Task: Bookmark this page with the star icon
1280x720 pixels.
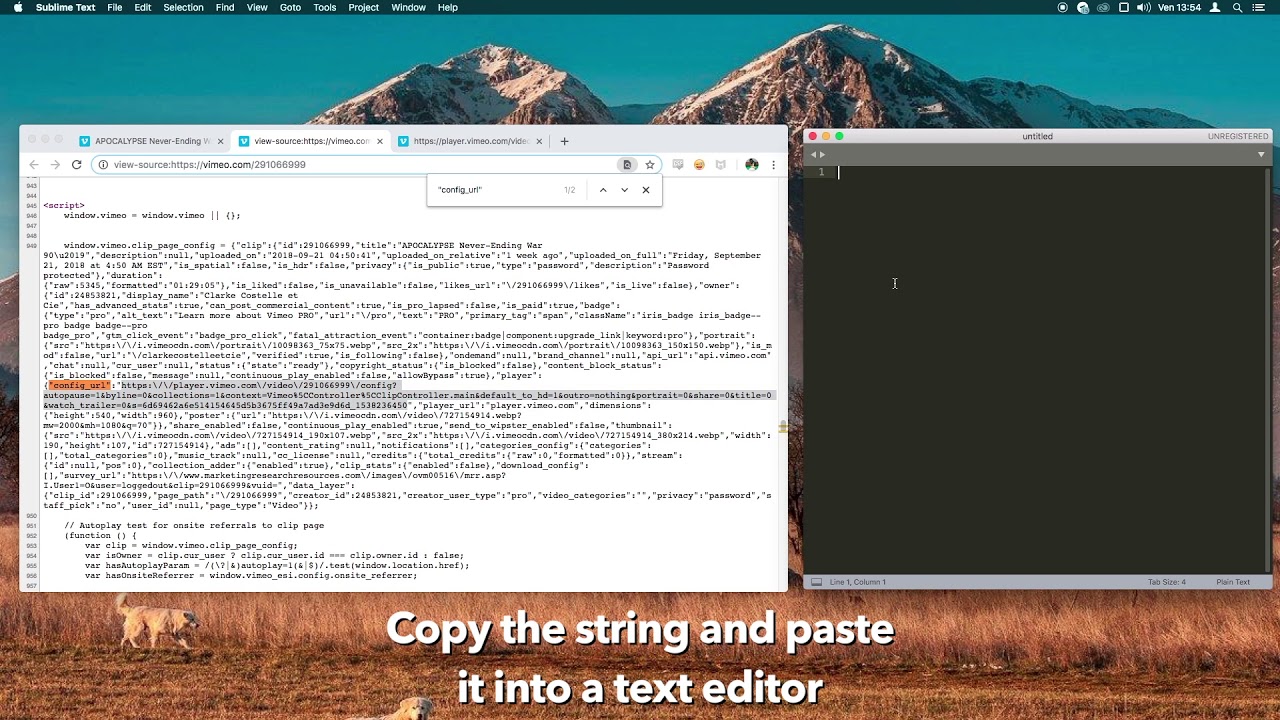Action: coord(649,164)
